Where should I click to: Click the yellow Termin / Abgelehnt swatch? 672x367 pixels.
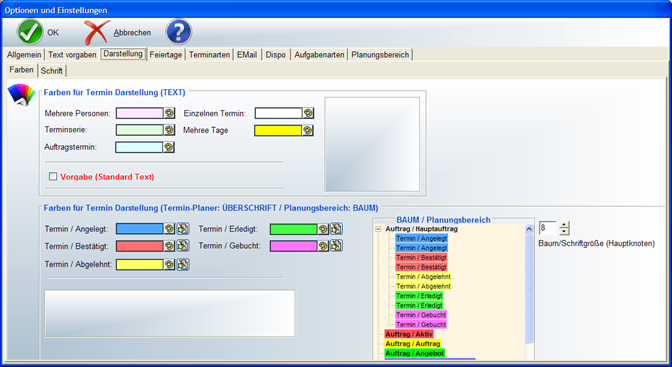140,265
